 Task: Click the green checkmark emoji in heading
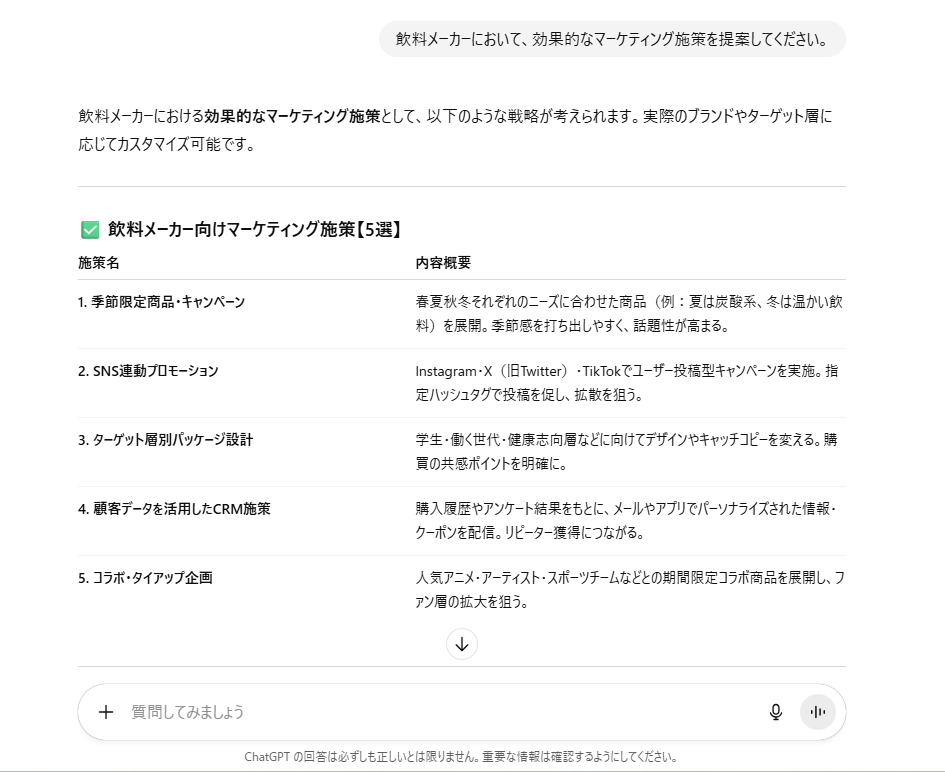pyautogui.click(x=90, y=230)
